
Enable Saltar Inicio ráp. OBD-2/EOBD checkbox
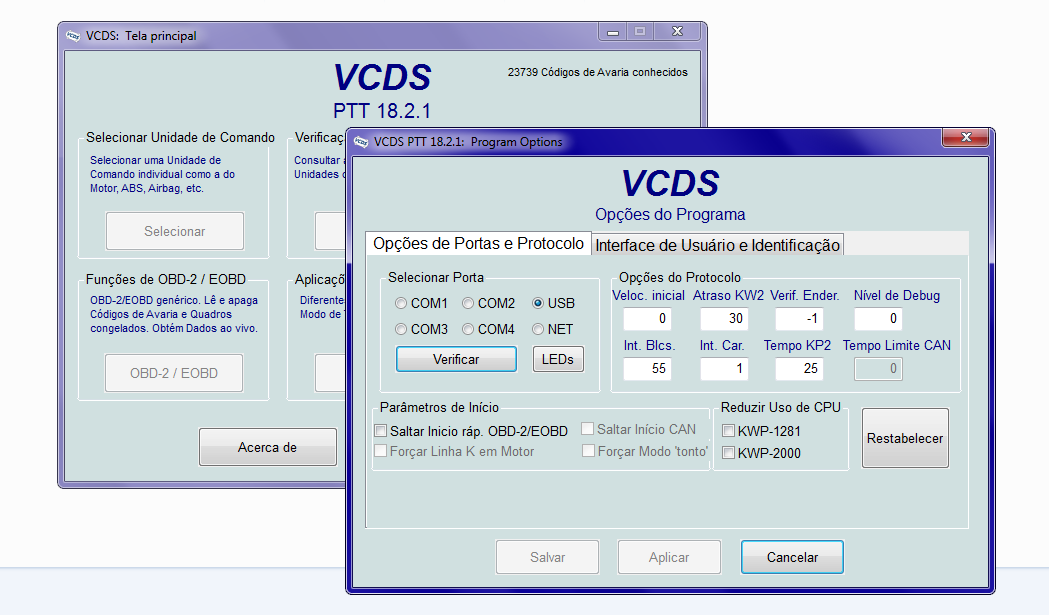381,430
